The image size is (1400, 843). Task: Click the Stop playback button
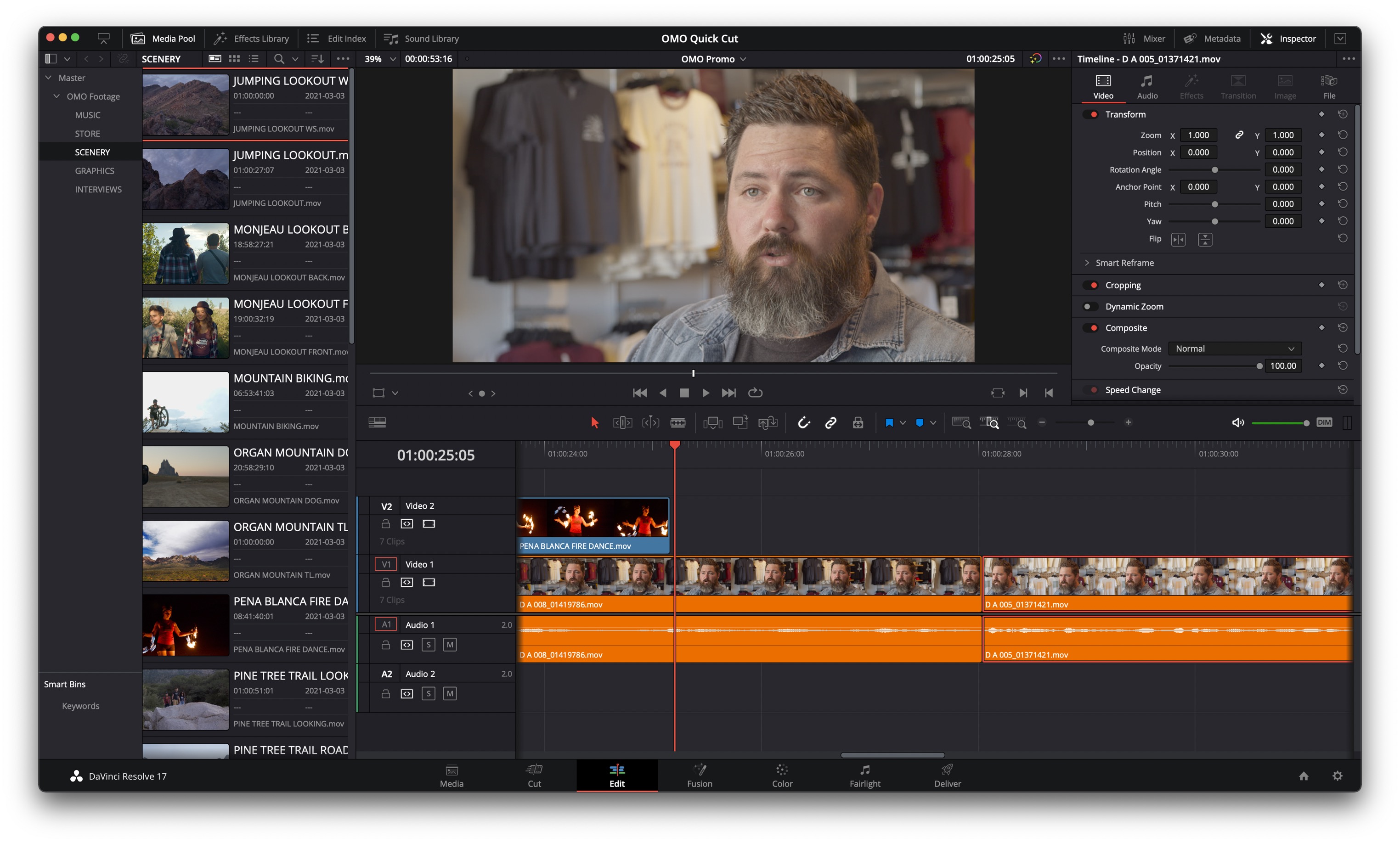[684, 393]
